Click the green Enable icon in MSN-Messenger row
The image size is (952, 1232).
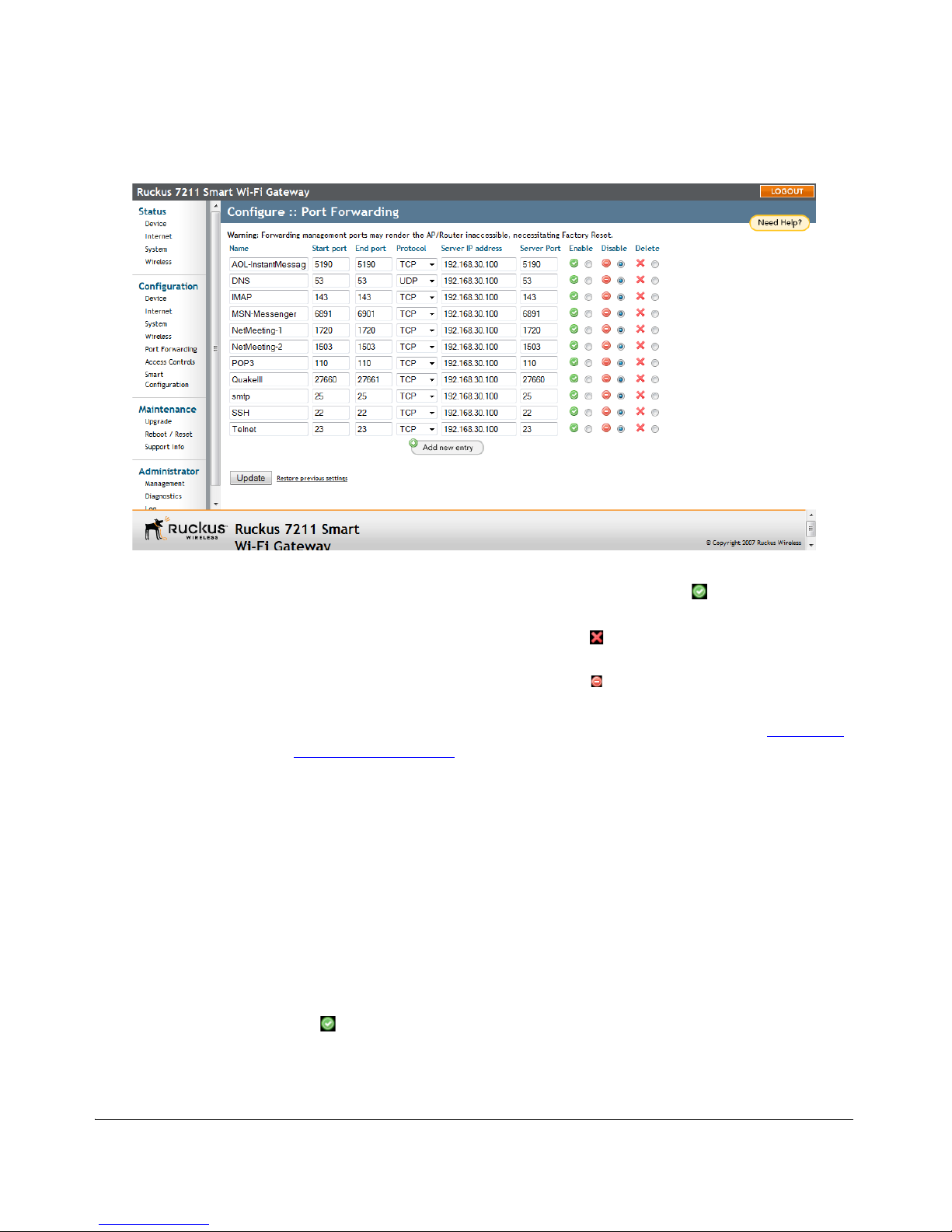[574, 313]
